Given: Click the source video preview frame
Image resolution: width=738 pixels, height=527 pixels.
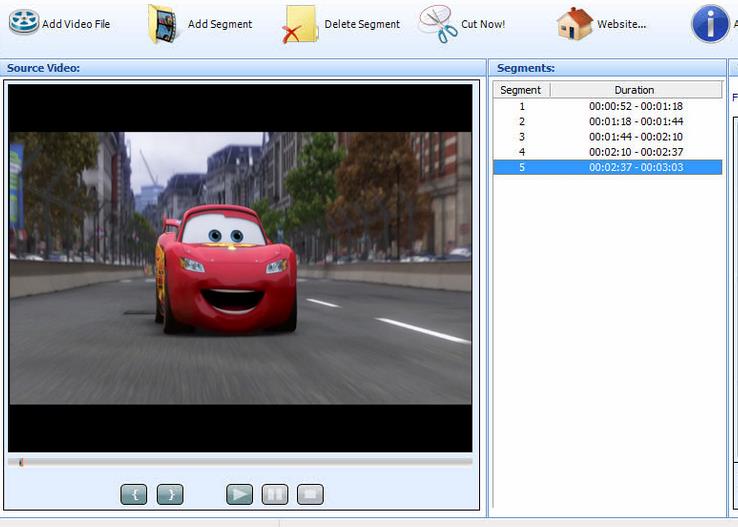Looking at the screenshot, I should point(240,268).
